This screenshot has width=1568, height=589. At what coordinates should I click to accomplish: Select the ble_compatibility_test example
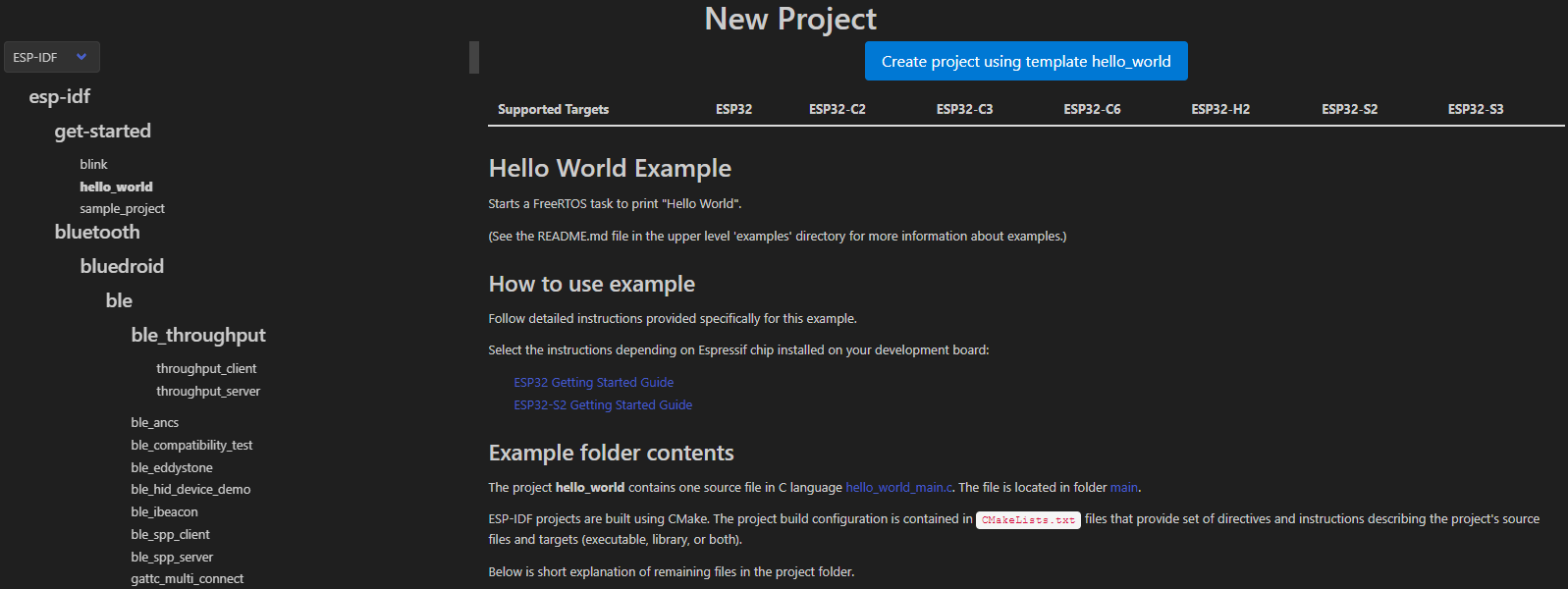point(191,445)
